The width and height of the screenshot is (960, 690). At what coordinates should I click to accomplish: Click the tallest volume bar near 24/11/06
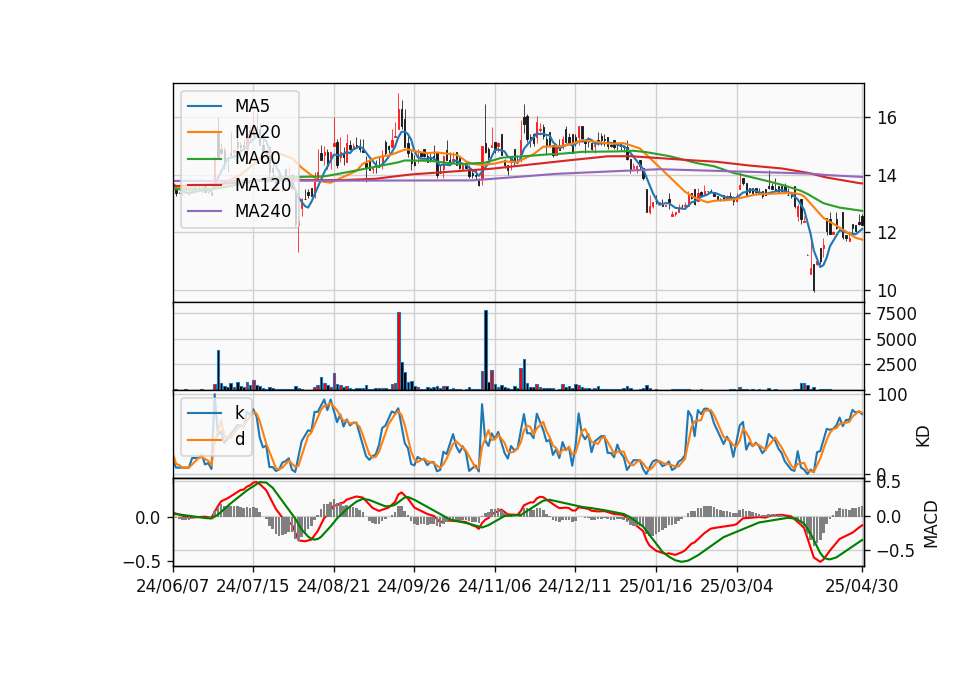tap(486, 350)
